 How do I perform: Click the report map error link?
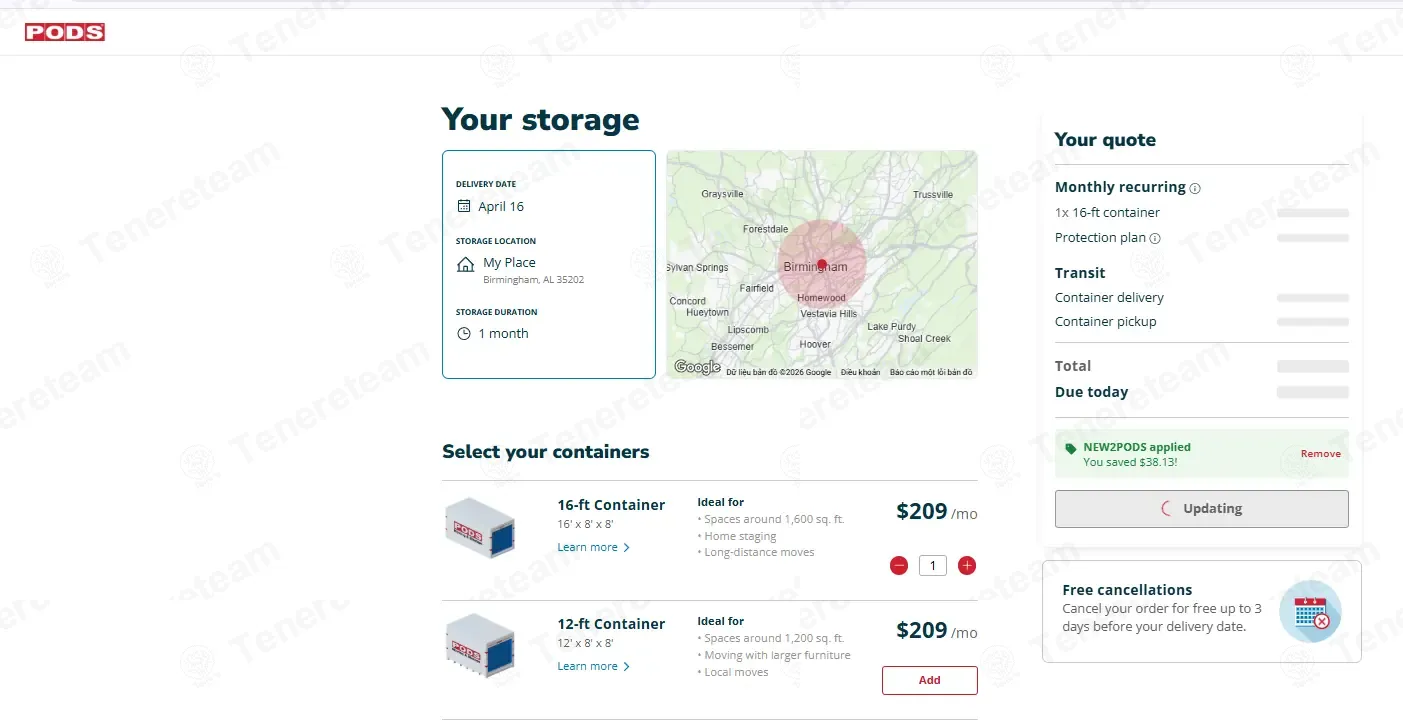pyautogui.click(x=931, y=372)
